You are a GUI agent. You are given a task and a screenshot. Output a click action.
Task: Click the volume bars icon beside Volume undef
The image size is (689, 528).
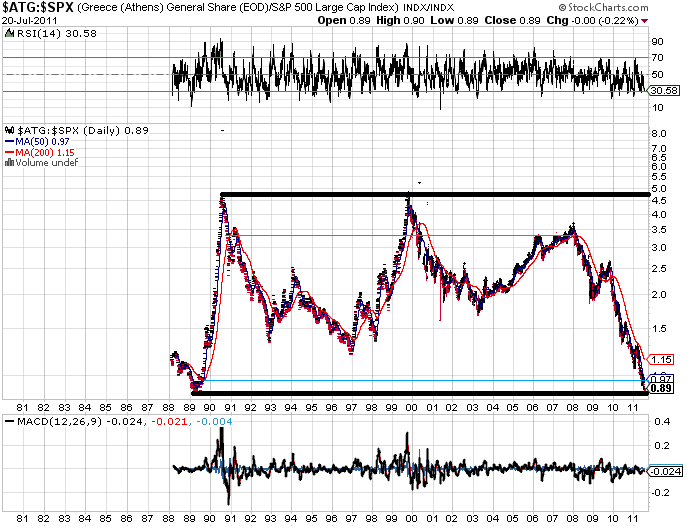9,163
